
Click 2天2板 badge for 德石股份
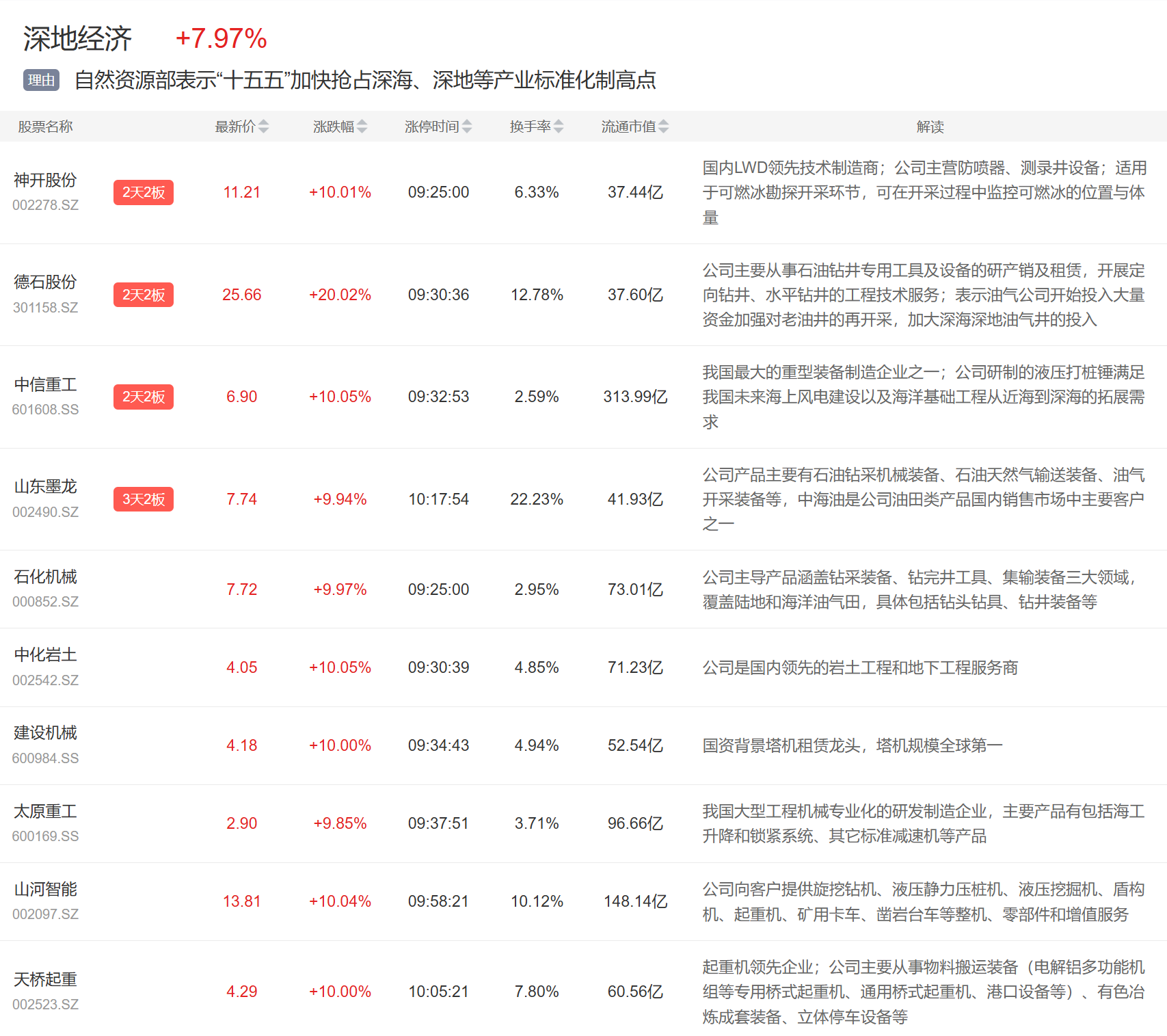point(144,295)
